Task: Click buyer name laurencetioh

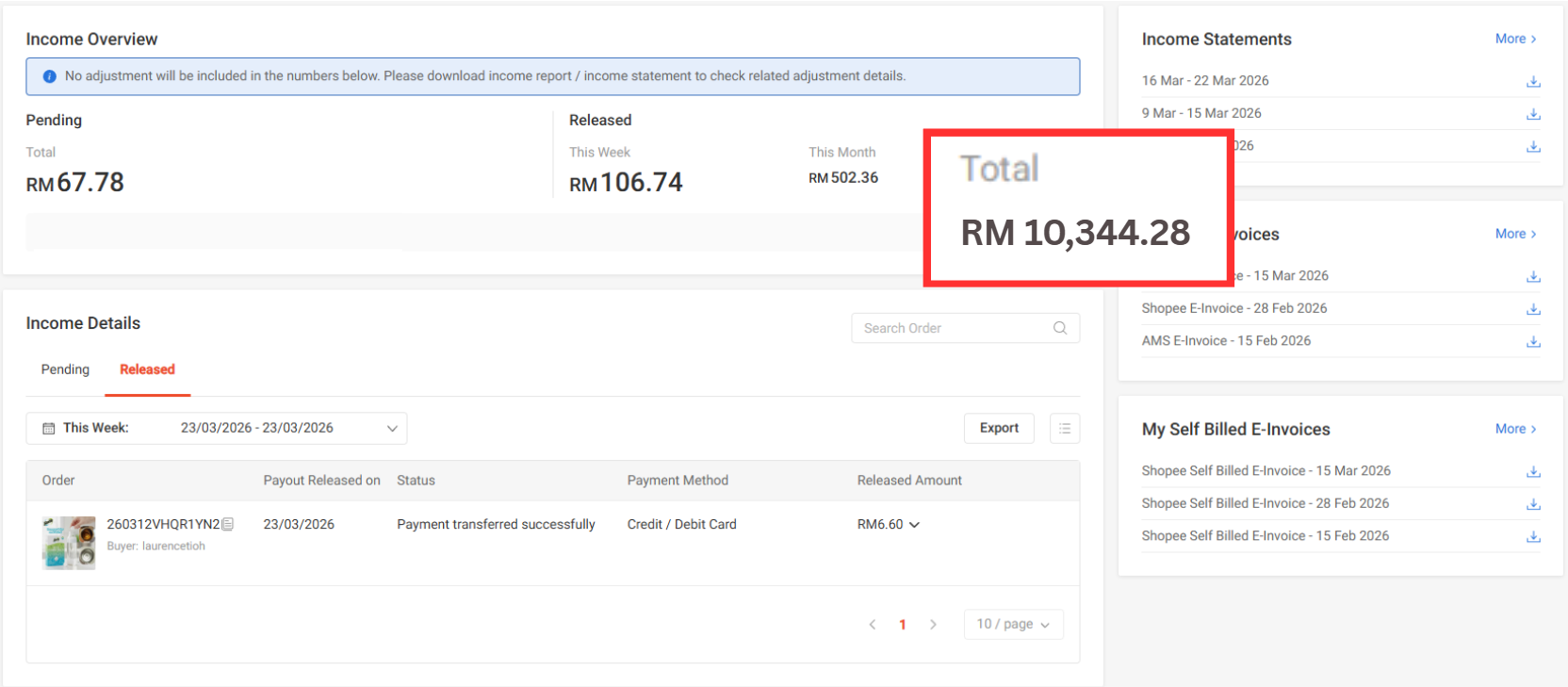Action: pyautogui.click(x=173, y=547)
